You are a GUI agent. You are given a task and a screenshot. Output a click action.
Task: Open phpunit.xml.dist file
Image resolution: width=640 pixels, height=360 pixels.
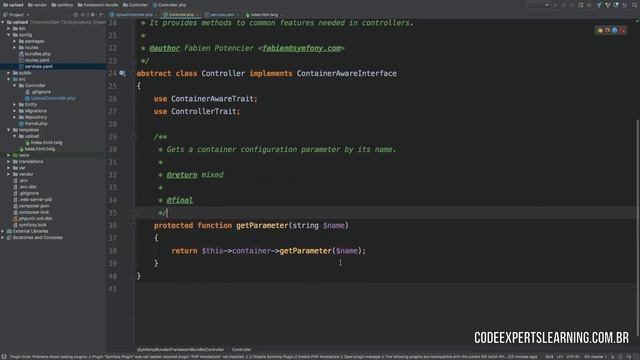(x=35, y=219)
